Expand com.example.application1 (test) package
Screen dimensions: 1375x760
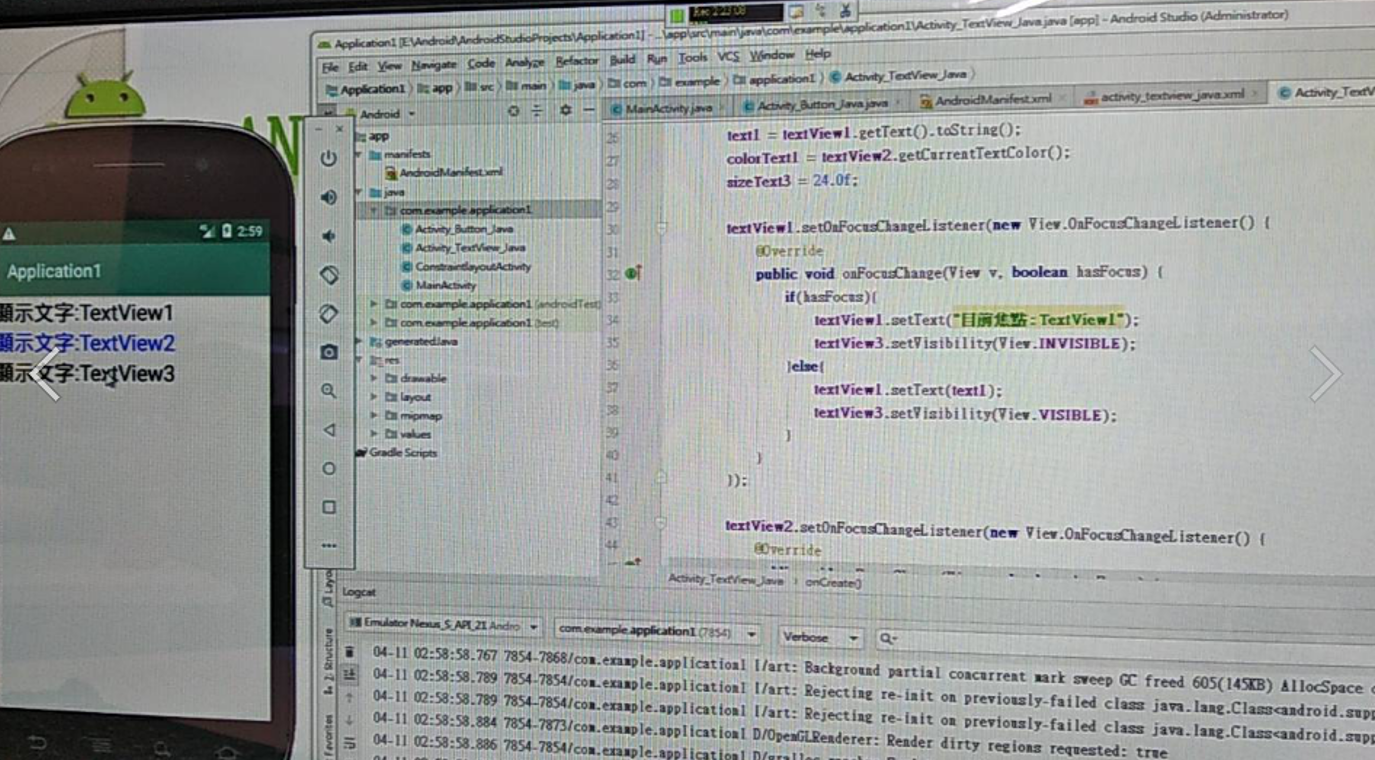click(x=375, y=322)
